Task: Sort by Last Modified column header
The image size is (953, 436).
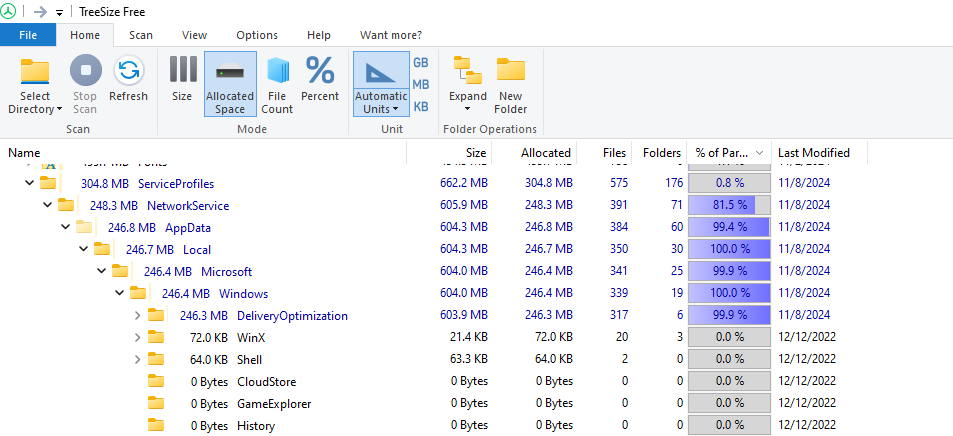Action: pyautogui.click(x=819, y=153)
